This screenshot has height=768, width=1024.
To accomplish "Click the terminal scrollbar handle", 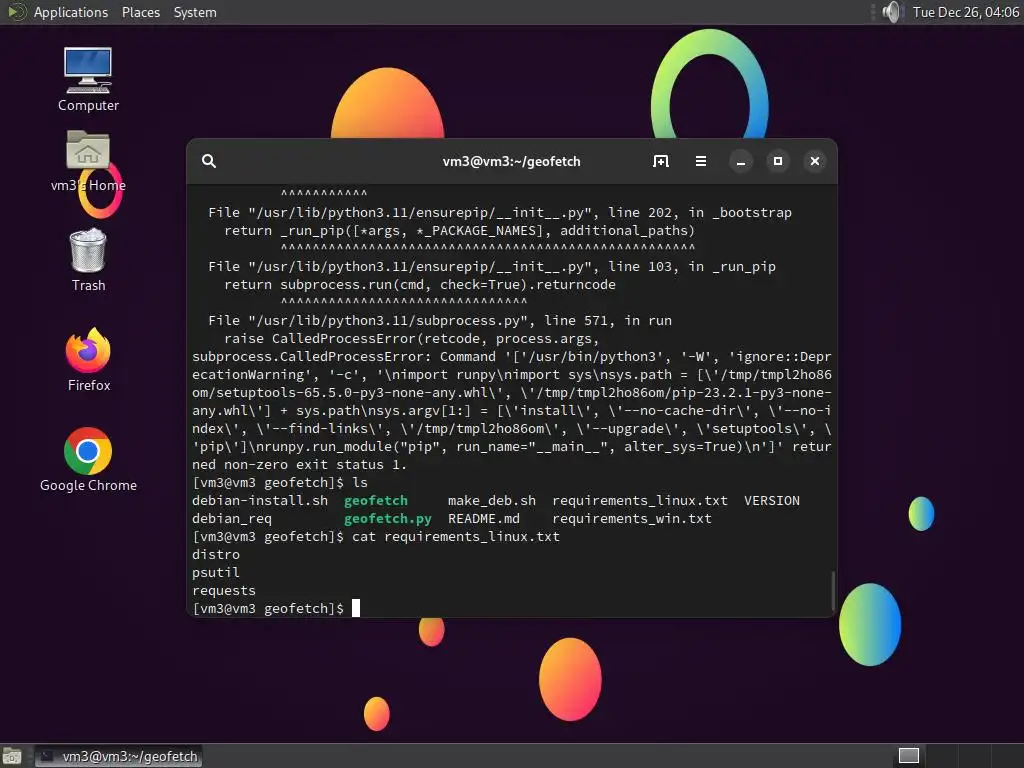I will (x=833, y=591).
